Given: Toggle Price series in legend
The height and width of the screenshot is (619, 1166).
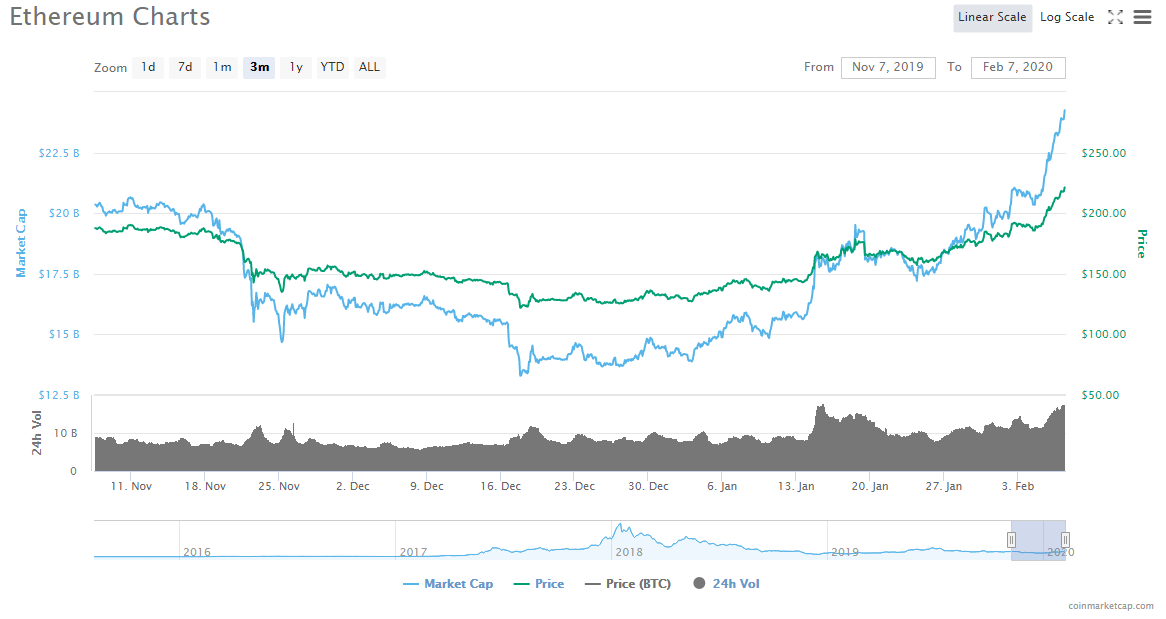Looking at the screenshot, I should [x=539, y=584].
